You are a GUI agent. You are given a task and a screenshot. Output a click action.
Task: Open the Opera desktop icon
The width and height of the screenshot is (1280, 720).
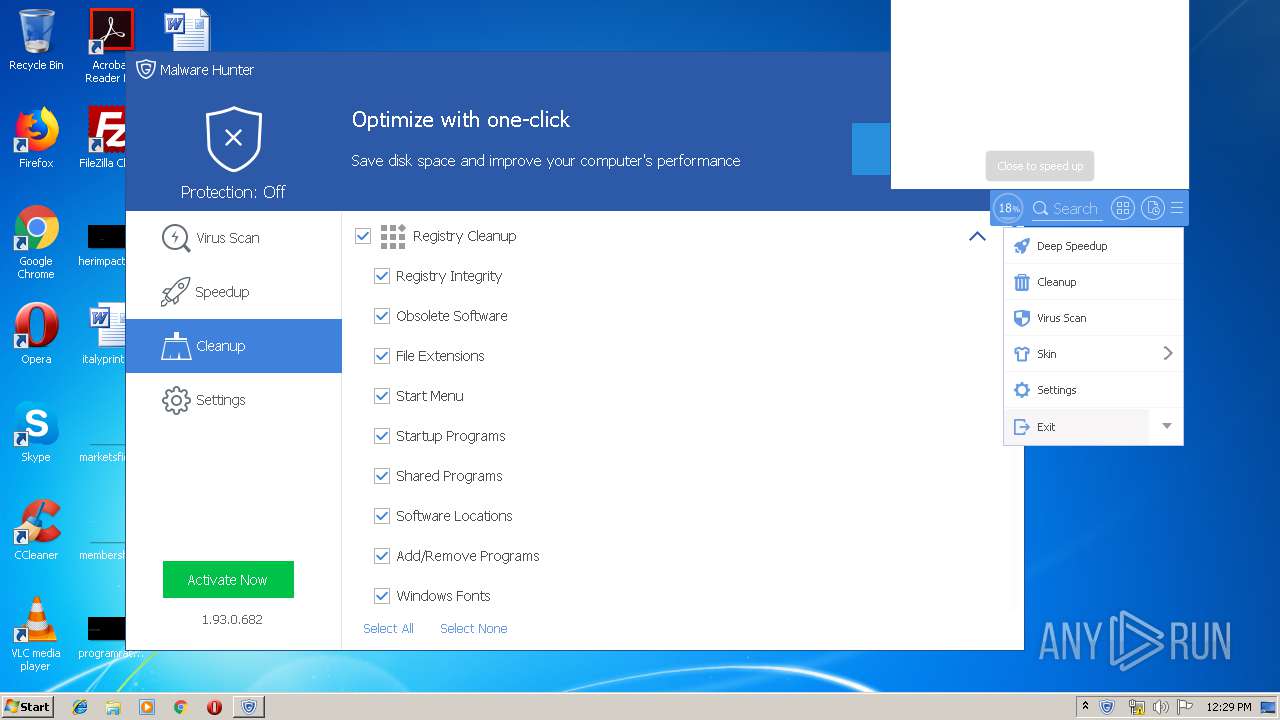(36, 334)
